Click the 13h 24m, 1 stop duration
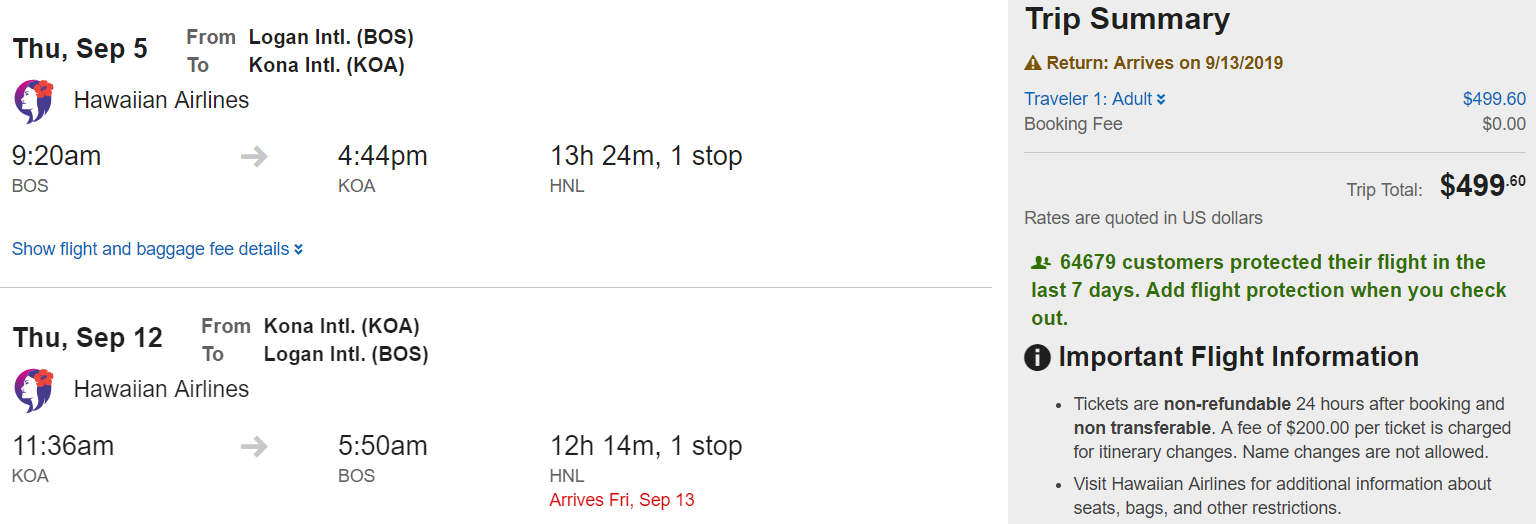1536x524 pixels. coord(646,157)
